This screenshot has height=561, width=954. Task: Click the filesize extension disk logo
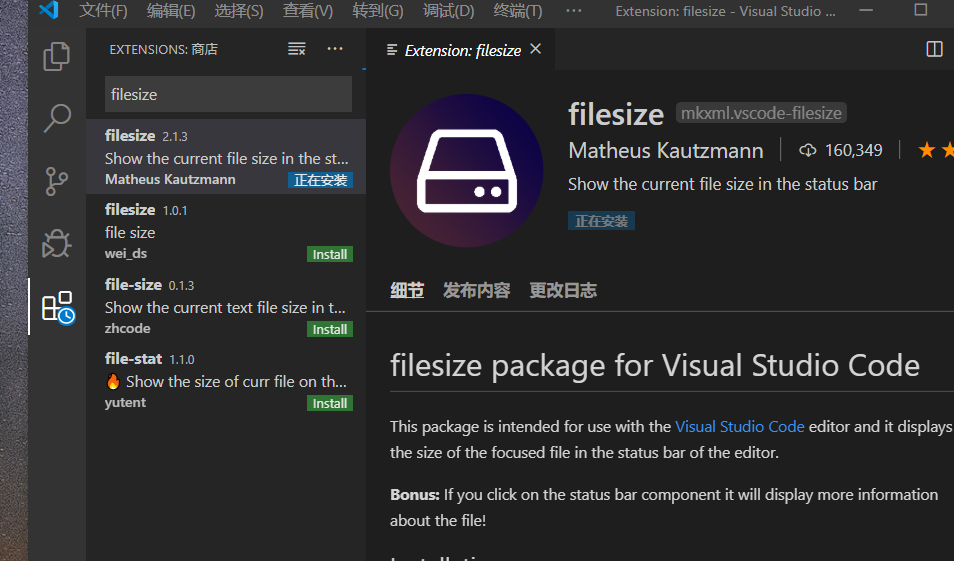click(x=467, y=170)
